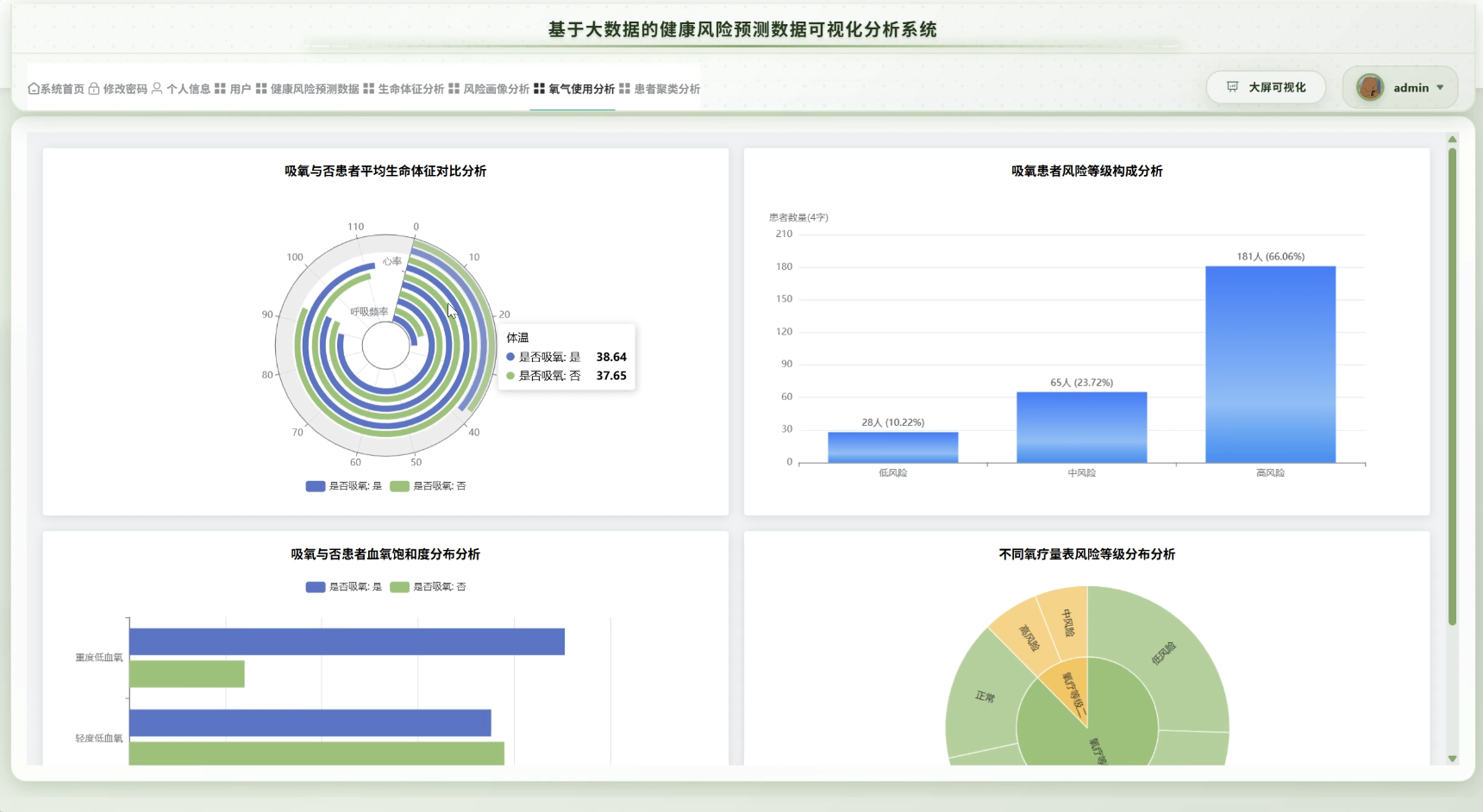Click the 正常 sunburst segment
The width and height of the screenshot is (1483, 812).
(985, 696)
